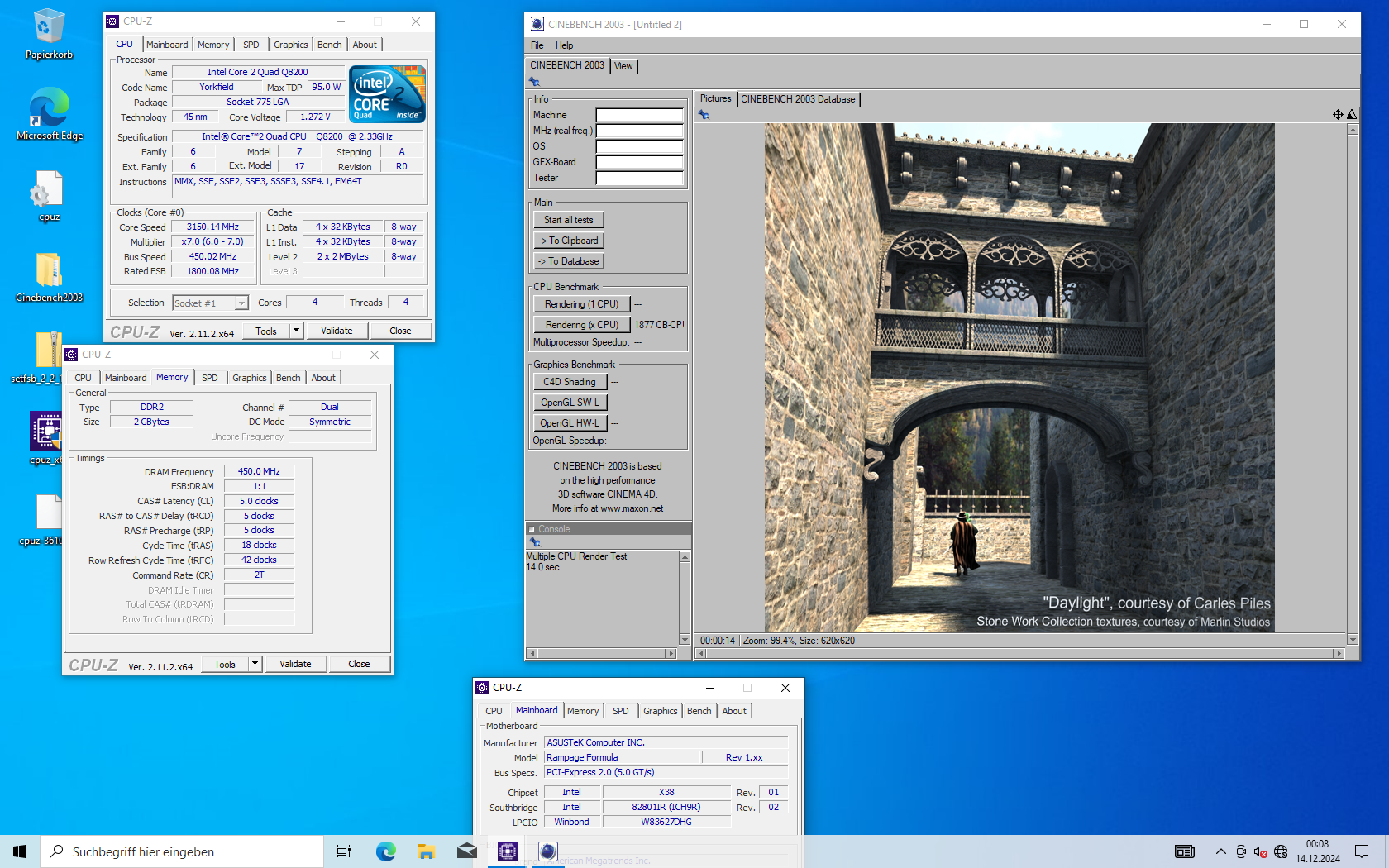The width and height of the screenshot is (1389, 868).
Task: Open the Mail app in the taskbar
Action: (x=466, y=851)
